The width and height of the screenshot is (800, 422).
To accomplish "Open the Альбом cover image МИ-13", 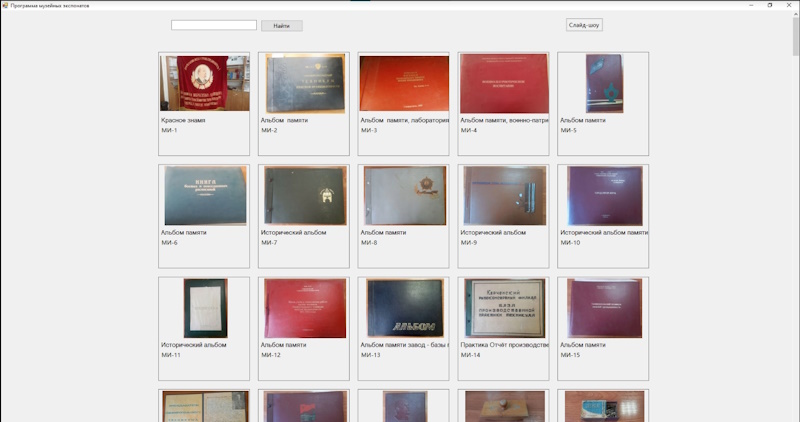I will tap(404, 308).
